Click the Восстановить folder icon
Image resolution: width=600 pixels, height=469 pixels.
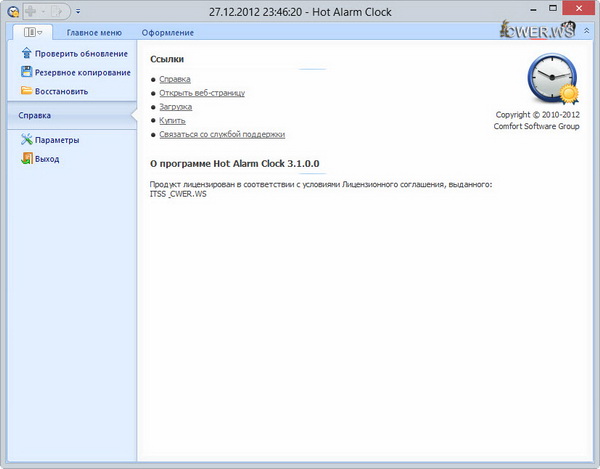(26, 91)
